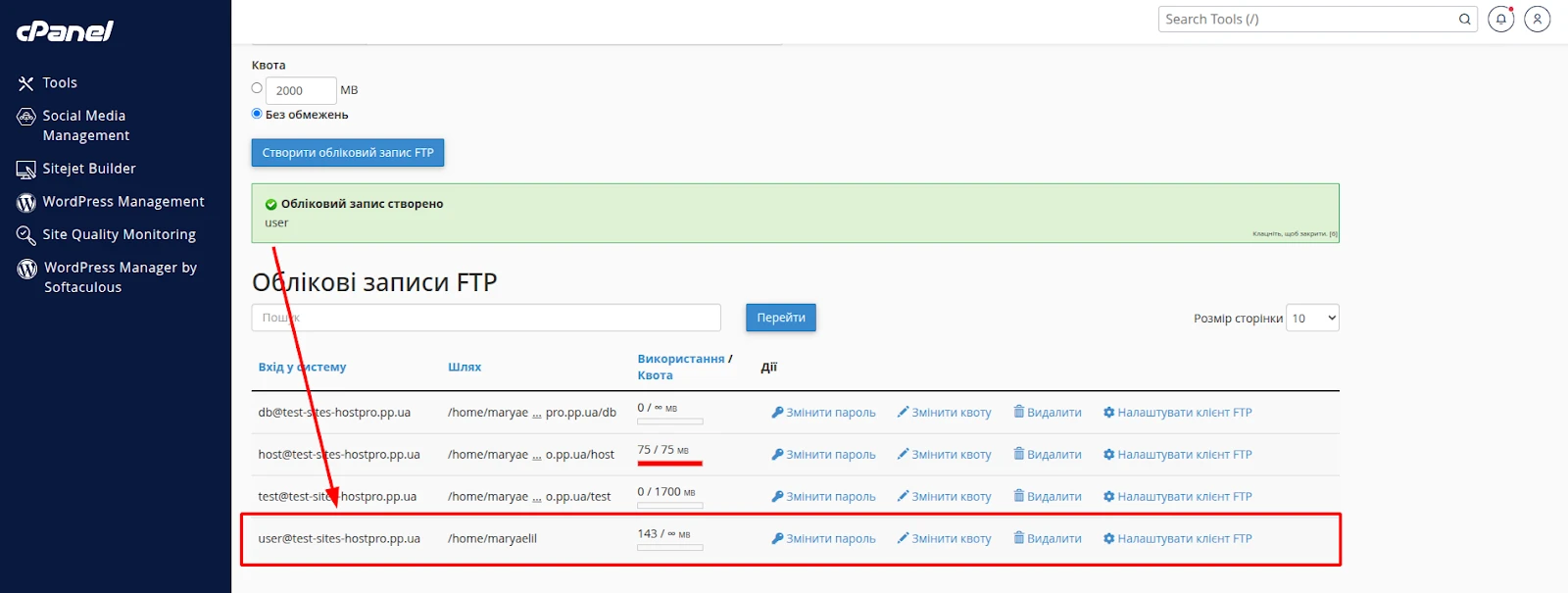Screen dimensions: 1568x593
Task: Click the quota value field 2000
Action: click(301, 90)
